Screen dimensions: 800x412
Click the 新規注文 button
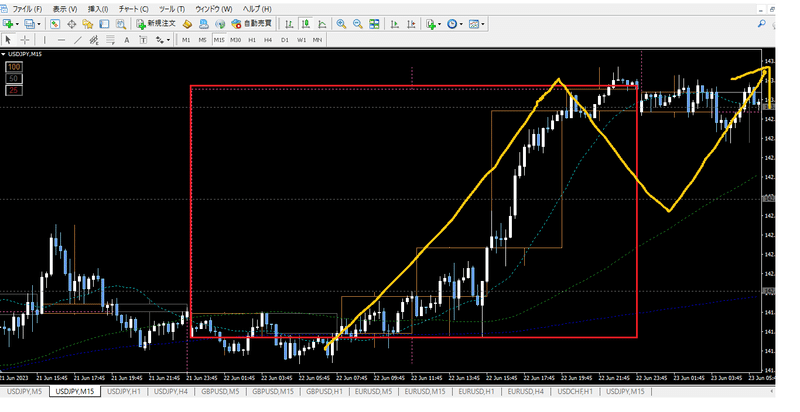[156, 24]
